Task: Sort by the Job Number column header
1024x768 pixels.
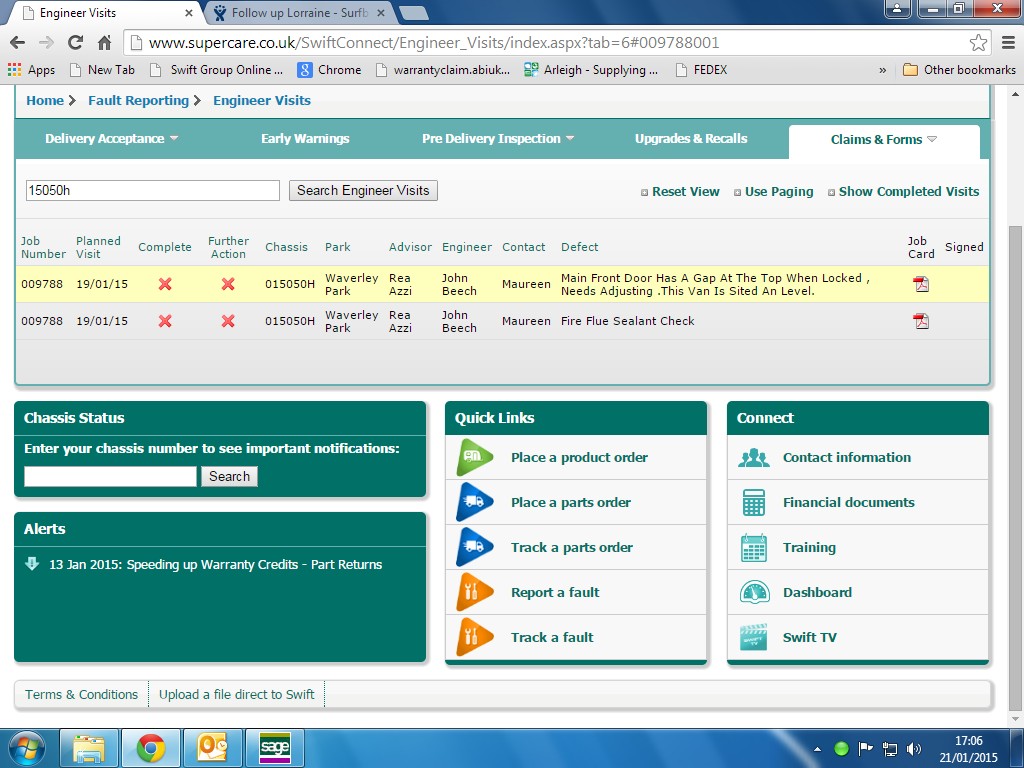Action: [43, 248]
